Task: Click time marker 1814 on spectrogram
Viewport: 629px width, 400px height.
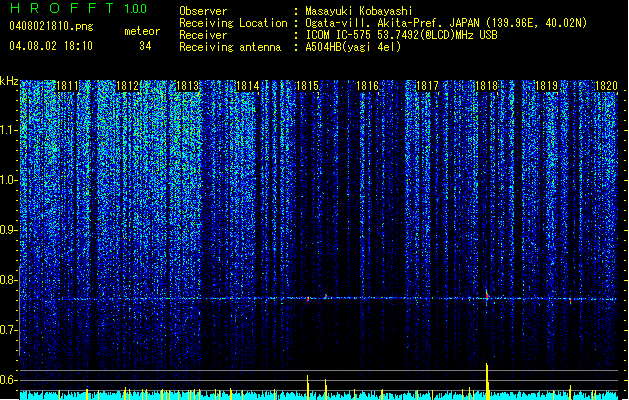Action: 248,86
